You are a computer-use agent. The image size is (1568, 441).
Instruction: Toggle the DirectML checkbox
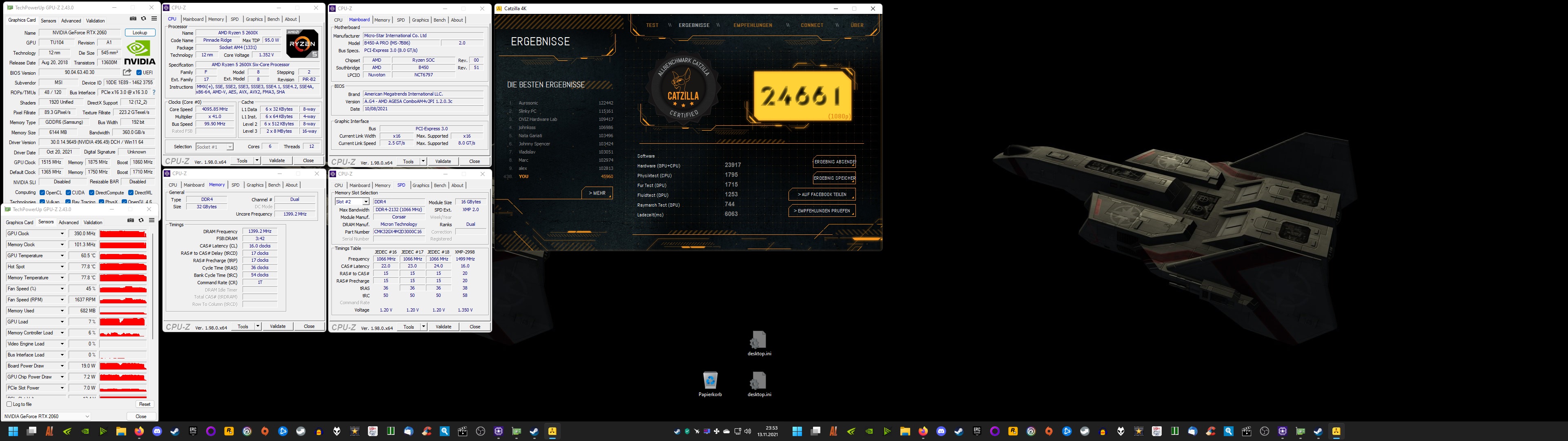[130, 192]
